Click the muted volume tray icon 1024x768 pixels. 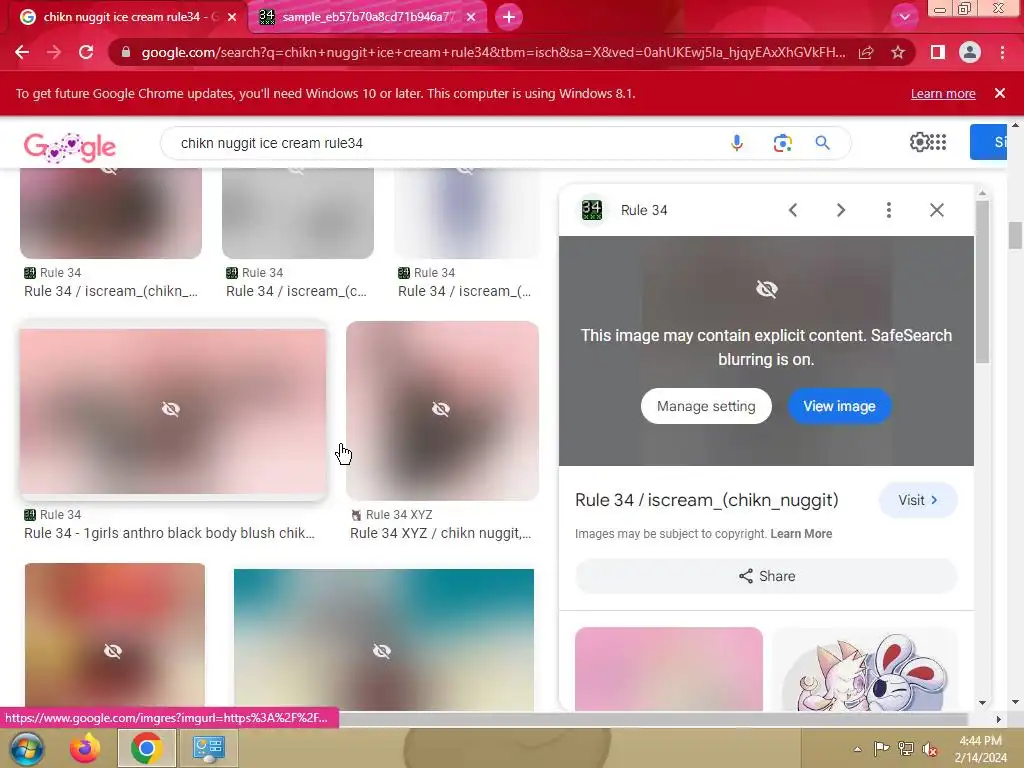pyautogui.click(x=930, y=749)
